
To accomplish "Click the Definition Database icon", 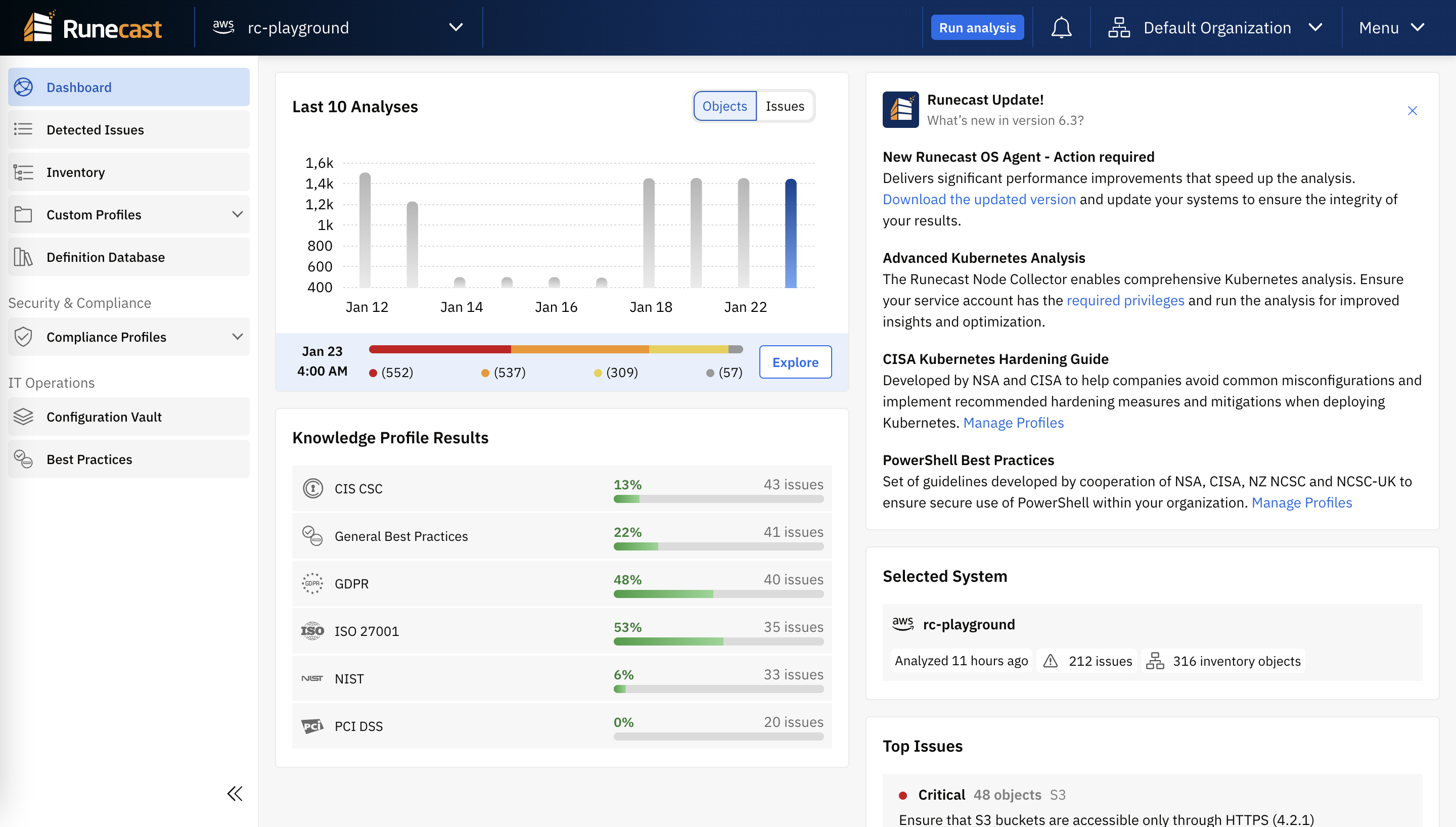I will point(23,257).
